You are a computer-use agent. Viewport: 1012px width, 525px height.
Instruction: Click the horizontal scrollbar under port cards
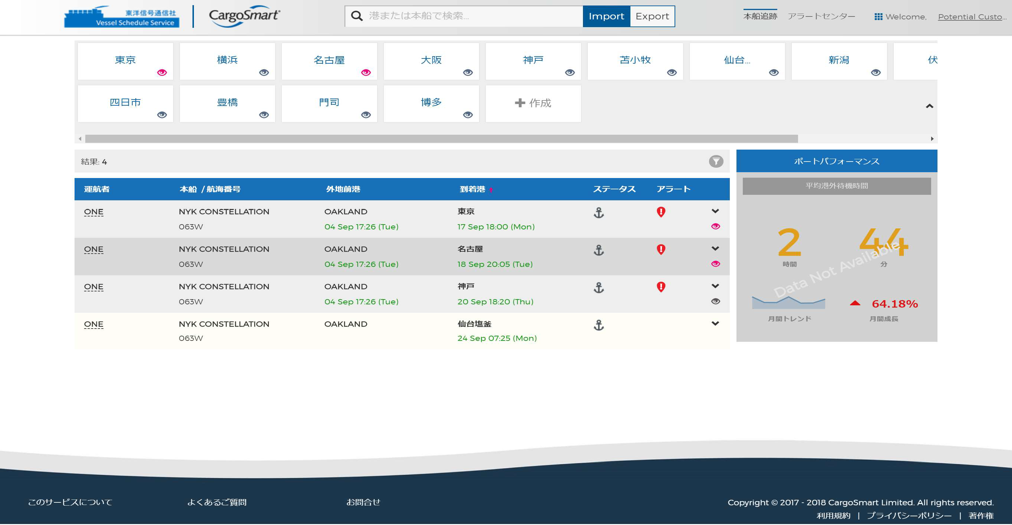tap(441, 139)
